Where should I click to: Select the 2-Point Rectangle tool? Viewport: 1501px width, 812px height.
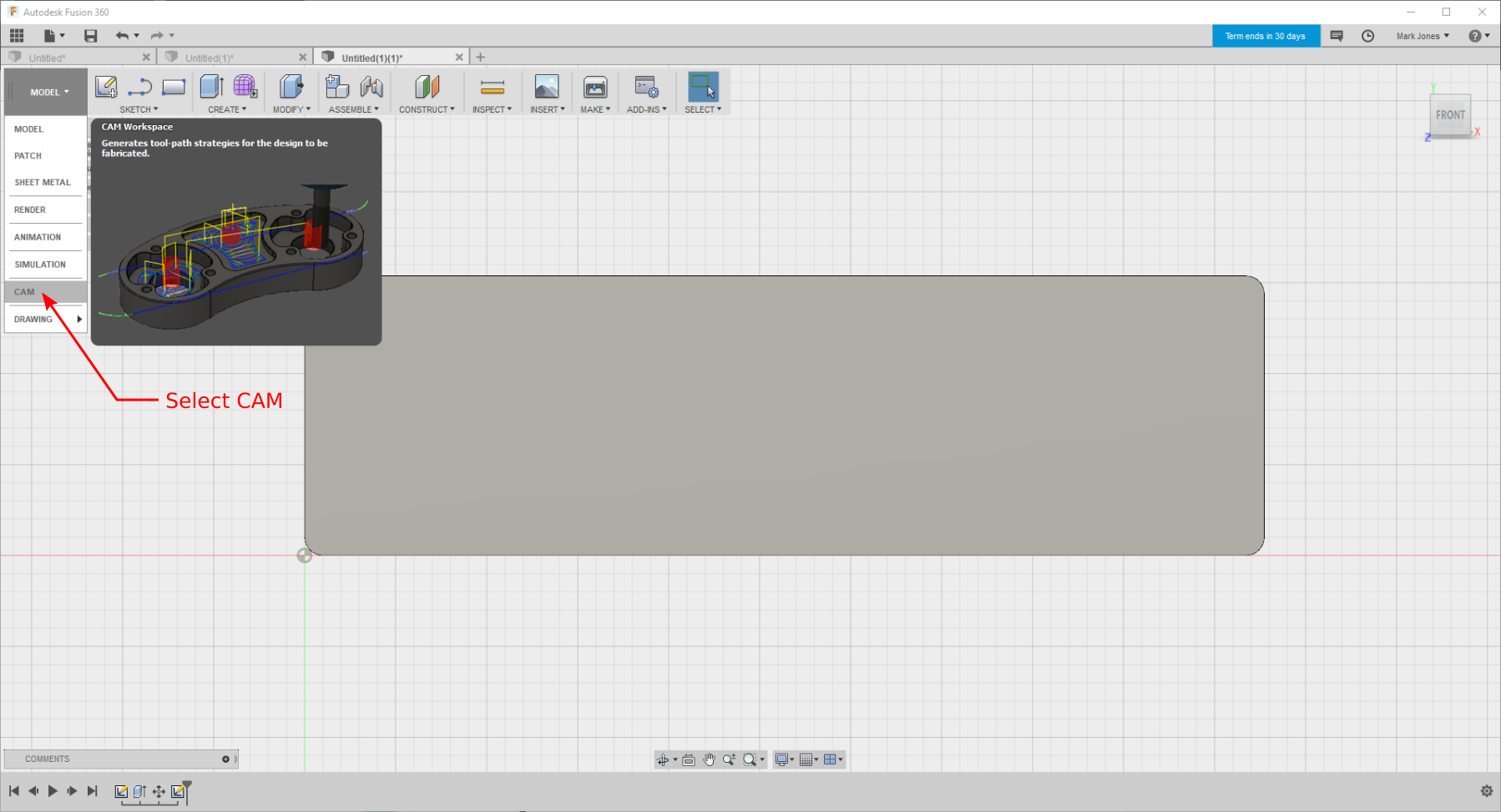pos(174,87)
